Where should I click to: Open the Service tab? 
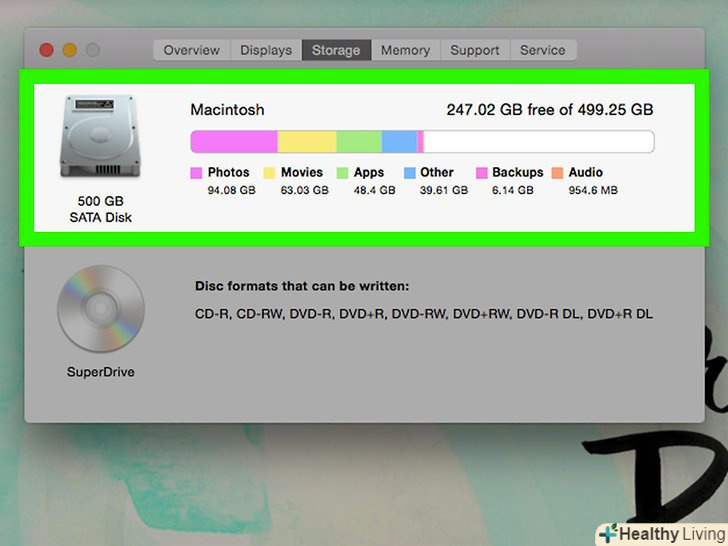(x=543, y=50)
